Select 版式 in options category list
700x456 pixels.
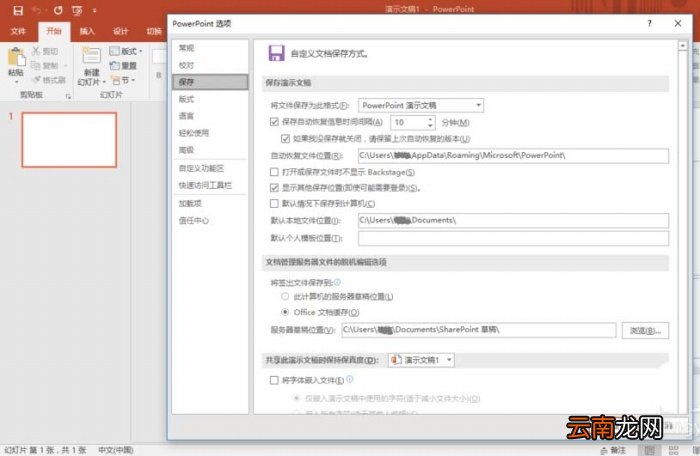210,99
